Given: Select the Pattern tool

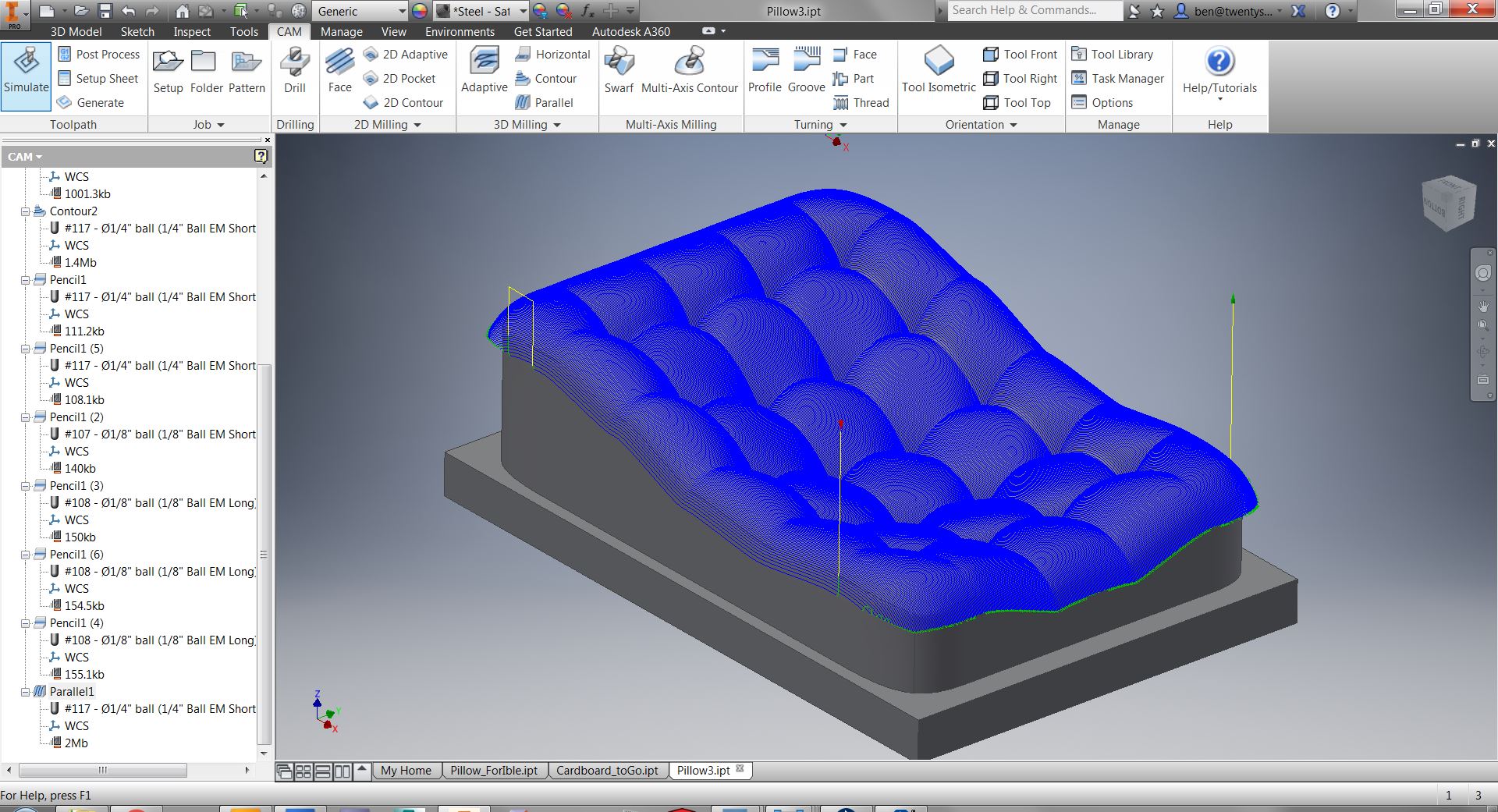Looking at the screenshot, I should tap(247, 71).
